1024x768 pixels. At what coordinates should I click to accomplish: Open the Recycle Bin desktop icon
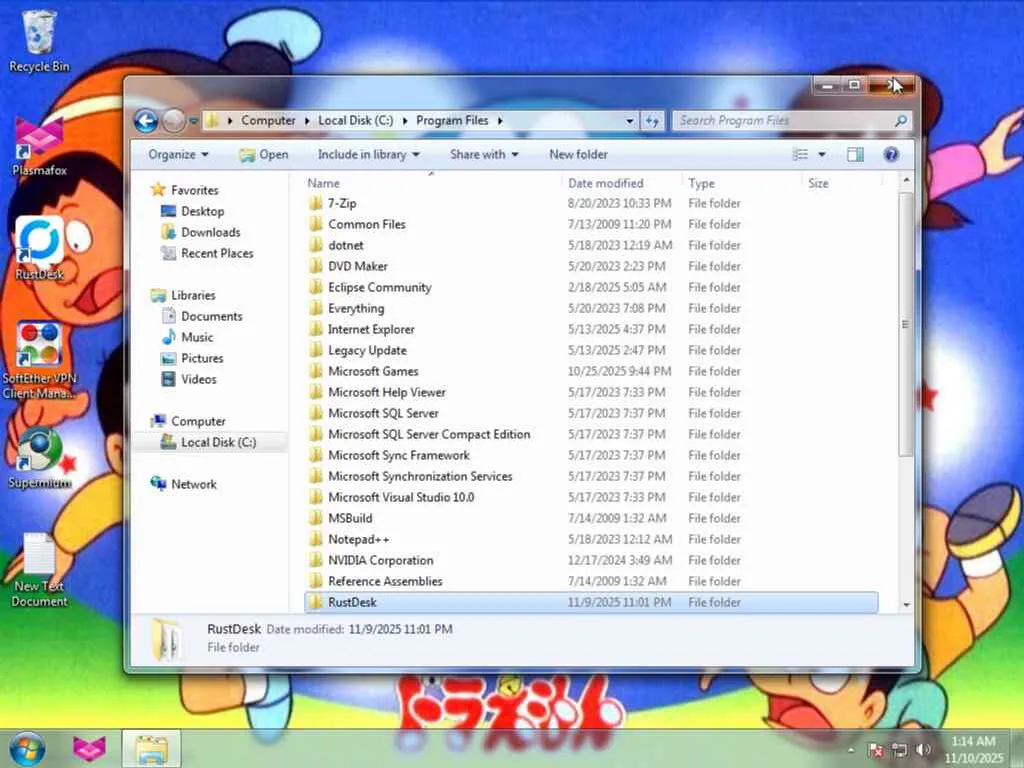click(x=39, y=40)
